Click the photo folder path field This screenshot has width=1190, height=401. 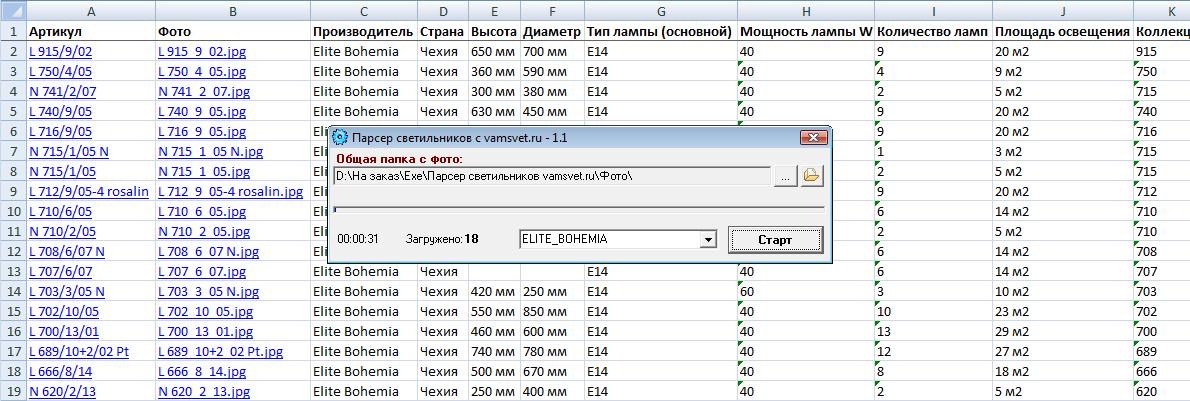click(x=552, y=175)
